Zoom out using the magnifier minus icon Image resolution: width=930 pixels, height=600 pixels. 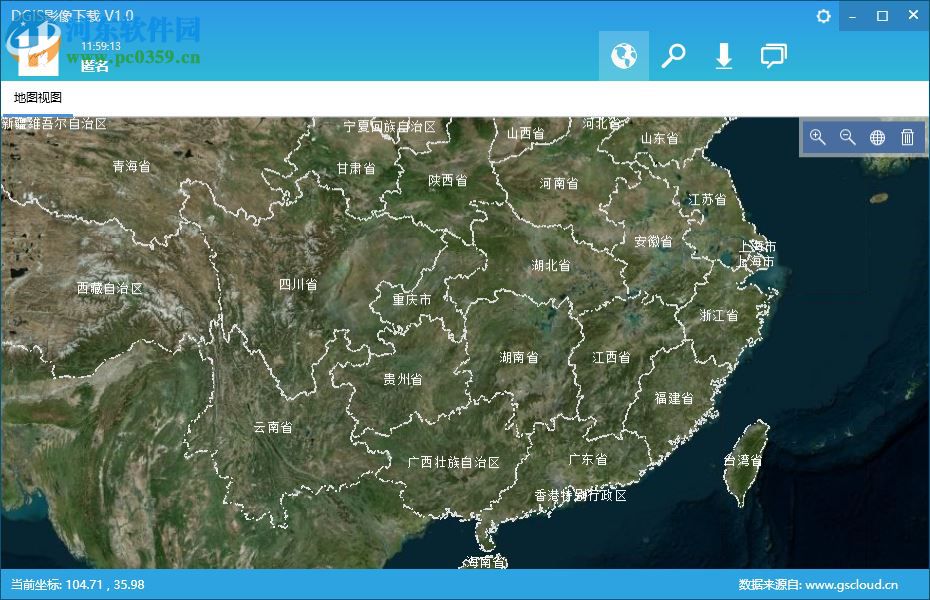click(848, 137)
